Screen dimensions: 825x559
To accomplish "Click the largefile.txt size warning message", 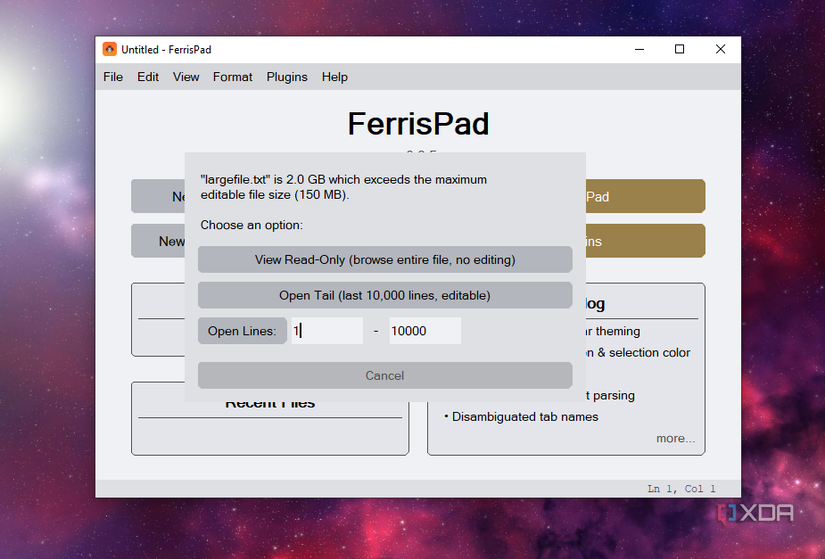I will tap(344, 187).
